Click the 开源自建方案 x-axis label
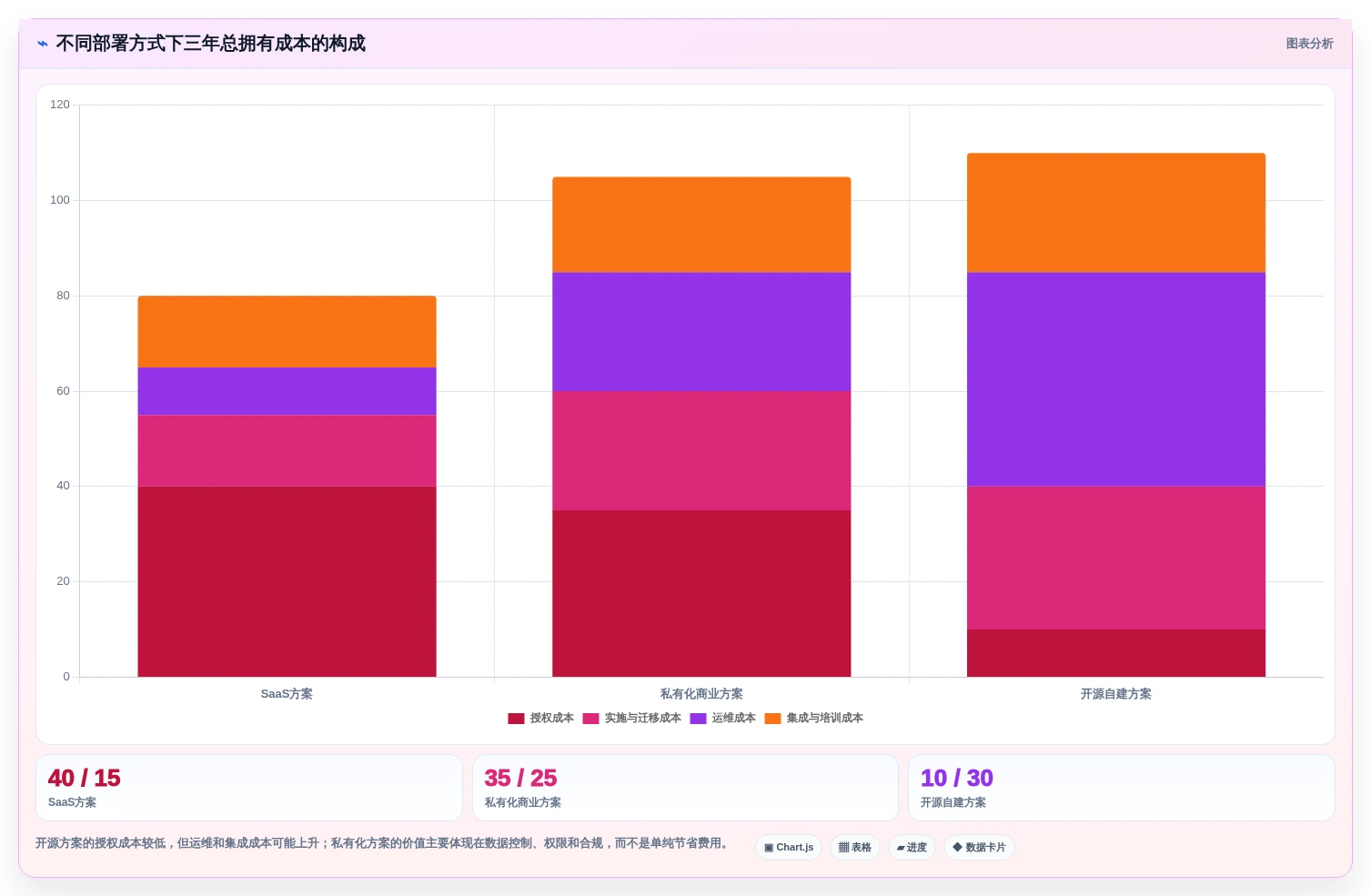 (x=1116, y=694)
